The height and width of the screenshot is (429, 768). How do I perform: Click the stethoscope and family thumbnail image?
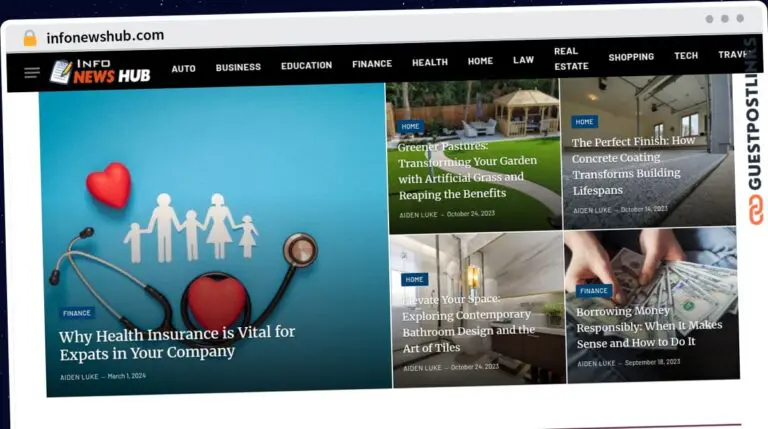coord(216,240)
